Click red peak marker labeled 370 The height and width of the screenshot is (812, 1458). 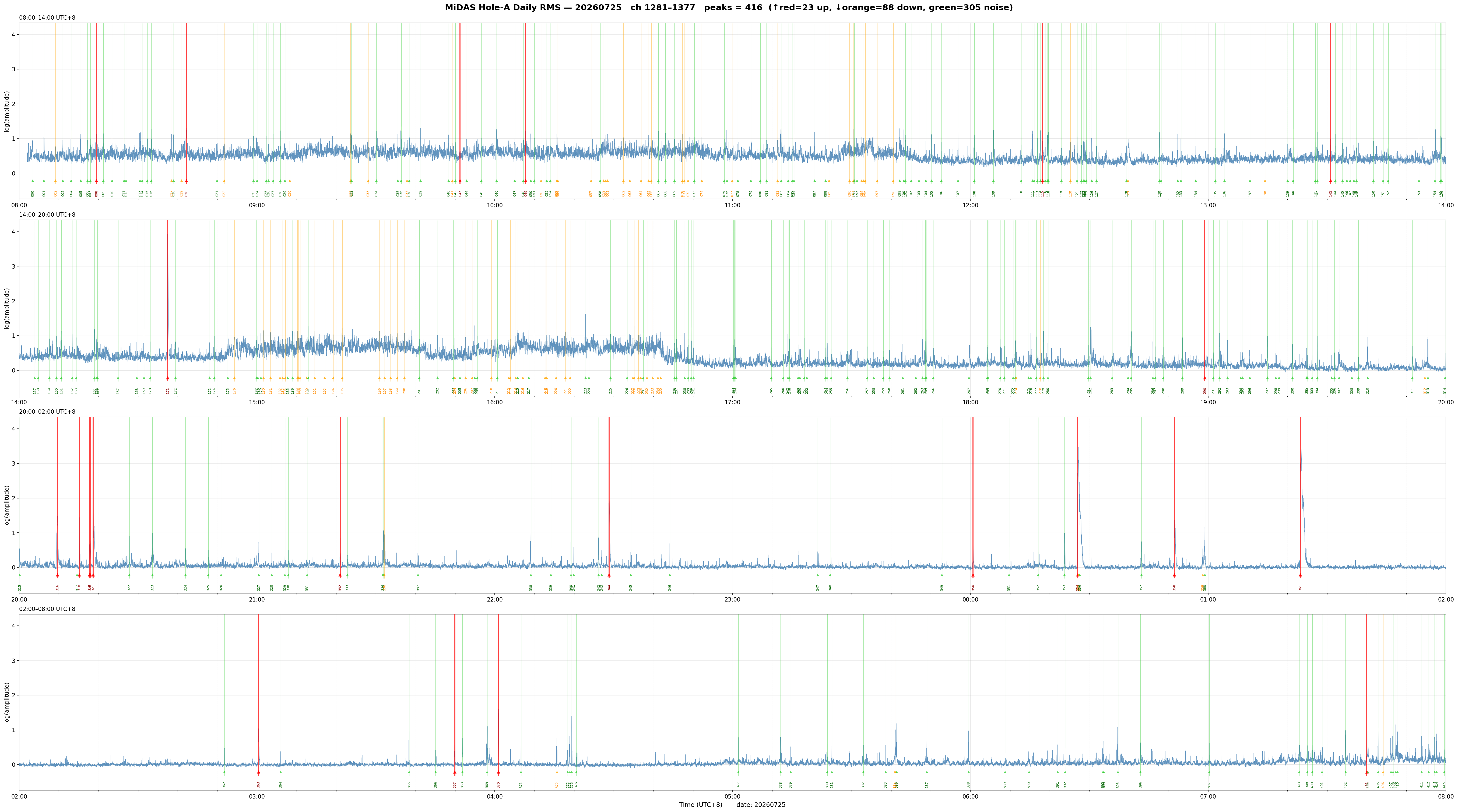point(498,772)
